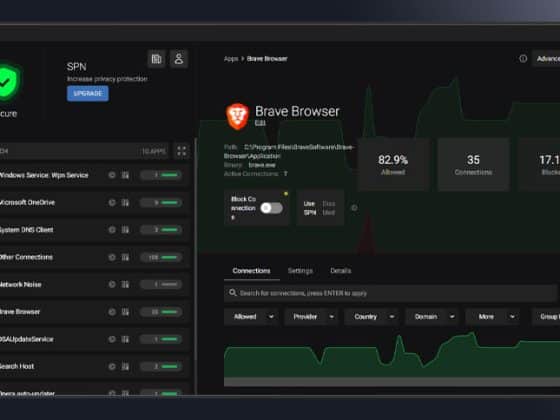Click the info icon beside Use SPN
The height and width of the screenshot is (420, 560).
coord(354,208)
